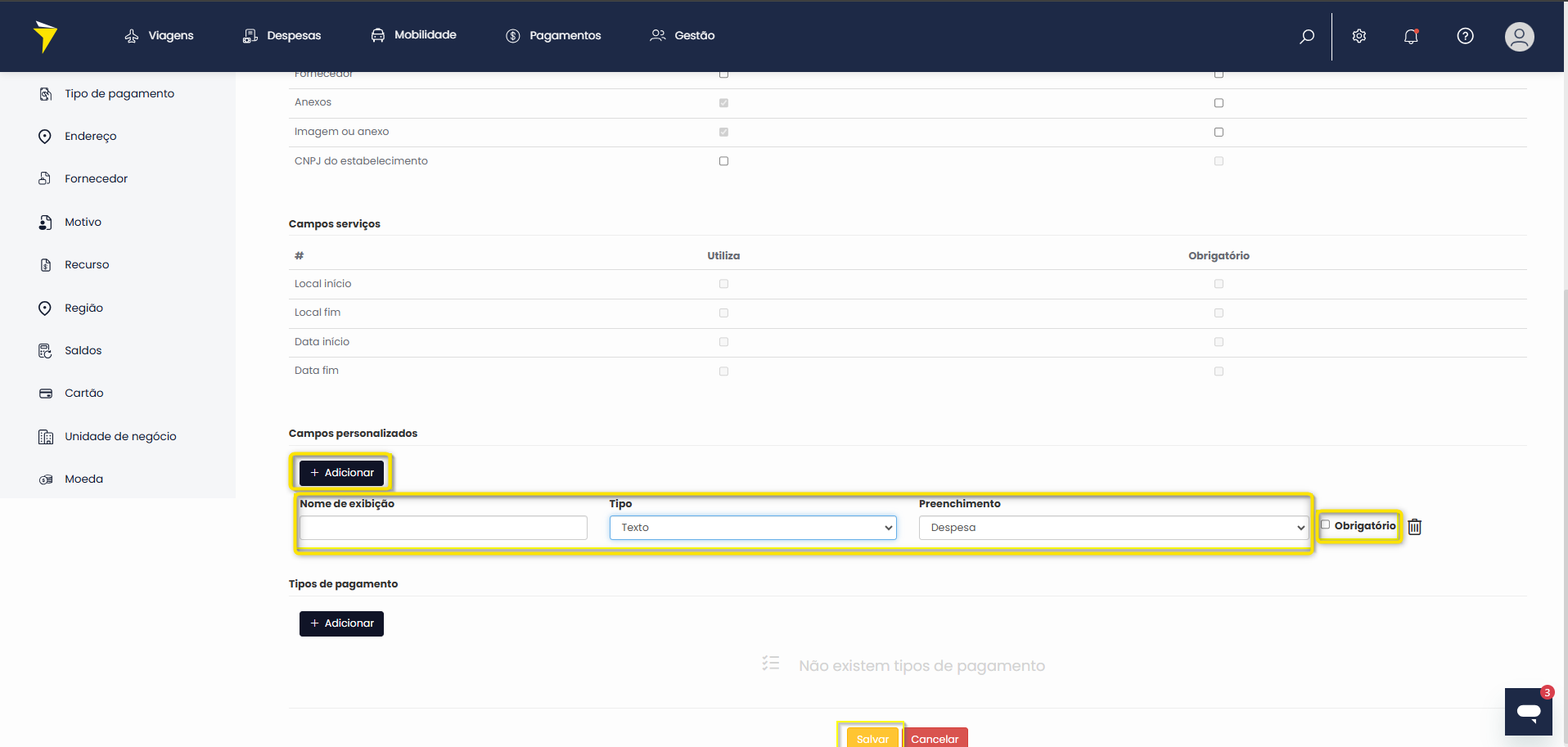Toggle Obrigatório for CNPJ do estabelecimento
This screenshot has height=747, width=1568.
[1219, 161]
